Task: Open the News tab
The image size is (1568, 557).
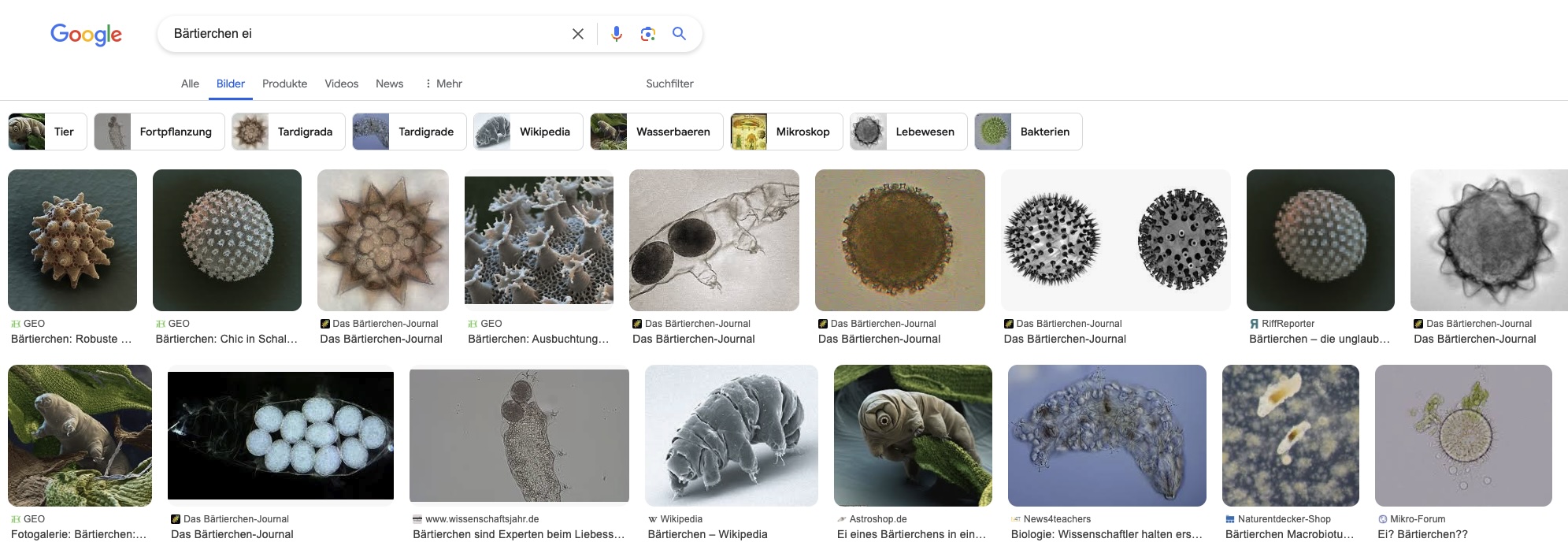Action: [x=389, y=84]
